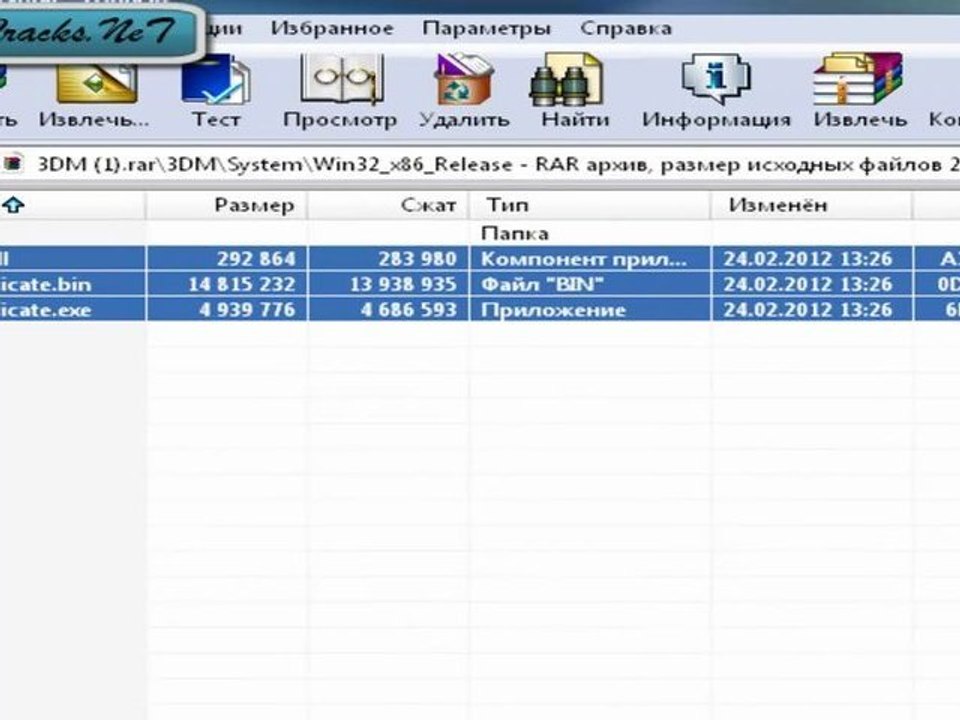The height and width of the screenshot is (720, 960).
Task: Sort by Сжат column header
Action: [388, 205]
